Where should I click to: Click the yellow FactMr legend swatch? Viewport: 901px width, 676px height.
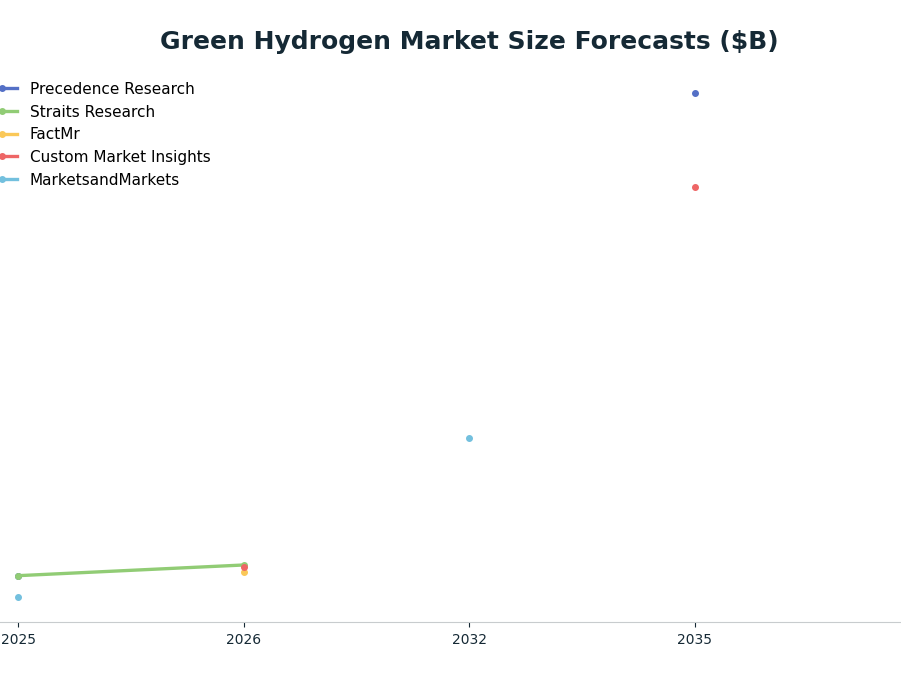click(9, 135)
